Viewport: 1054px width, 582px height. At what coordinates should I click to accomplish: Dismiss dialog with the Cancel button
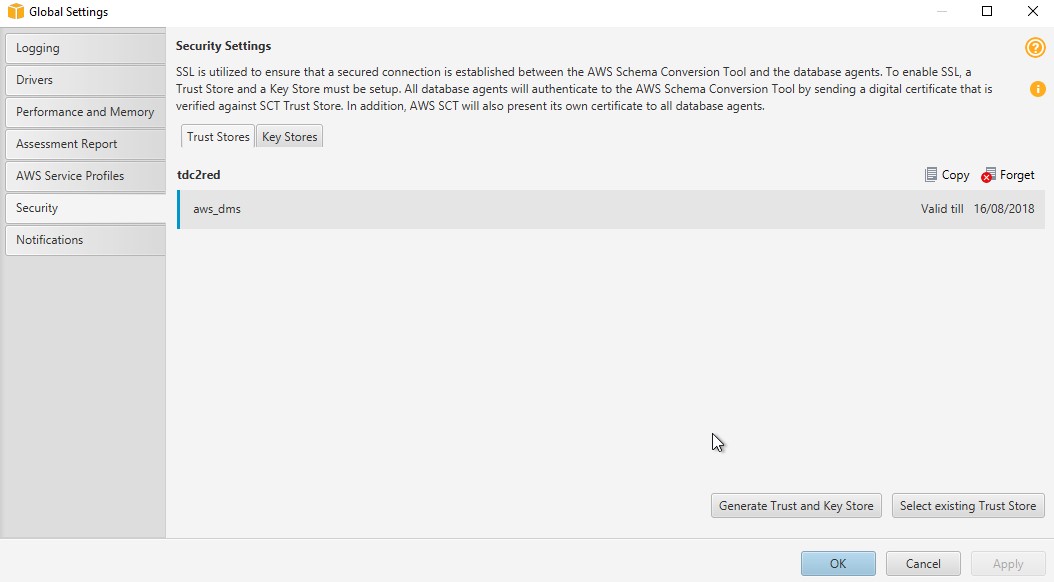tap(923, 564)
